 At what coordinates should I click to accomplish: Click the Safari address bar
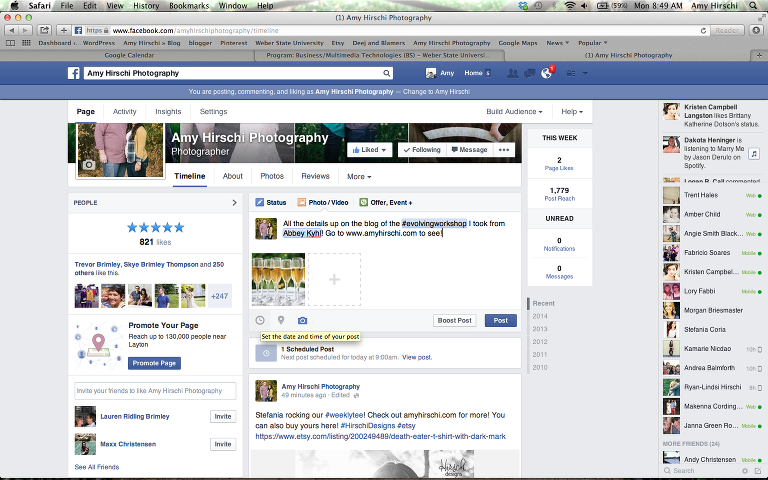tap(392, 30)
